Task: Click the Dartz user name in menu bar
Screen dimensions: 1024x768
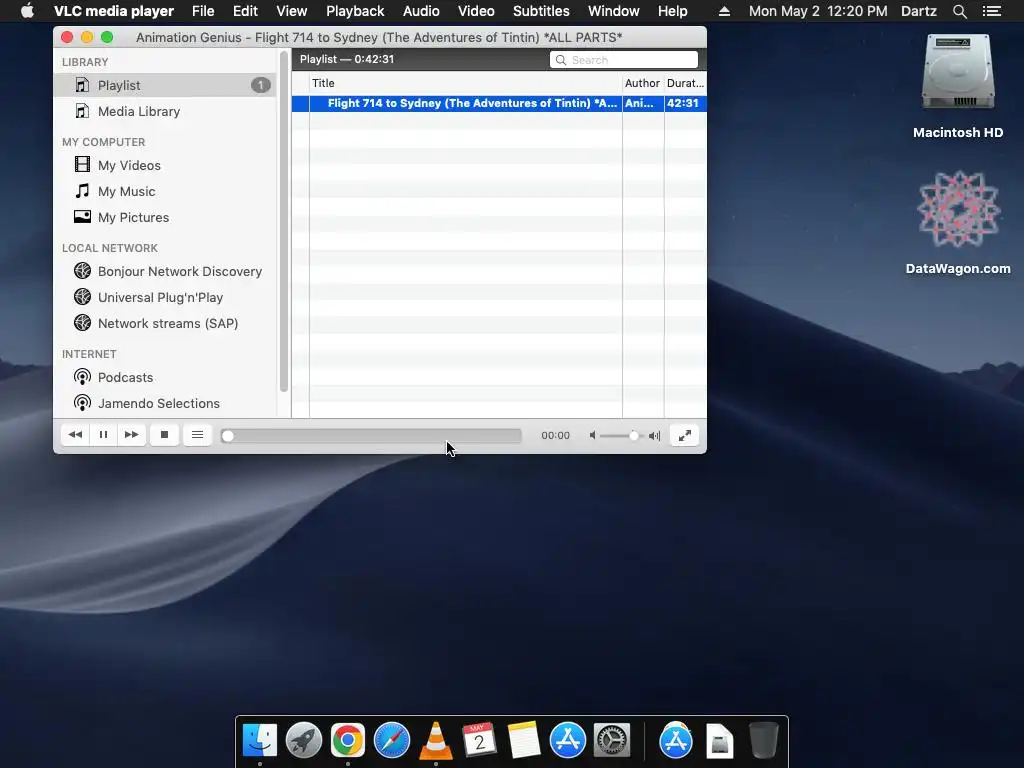Action: (x=919, y=11)
